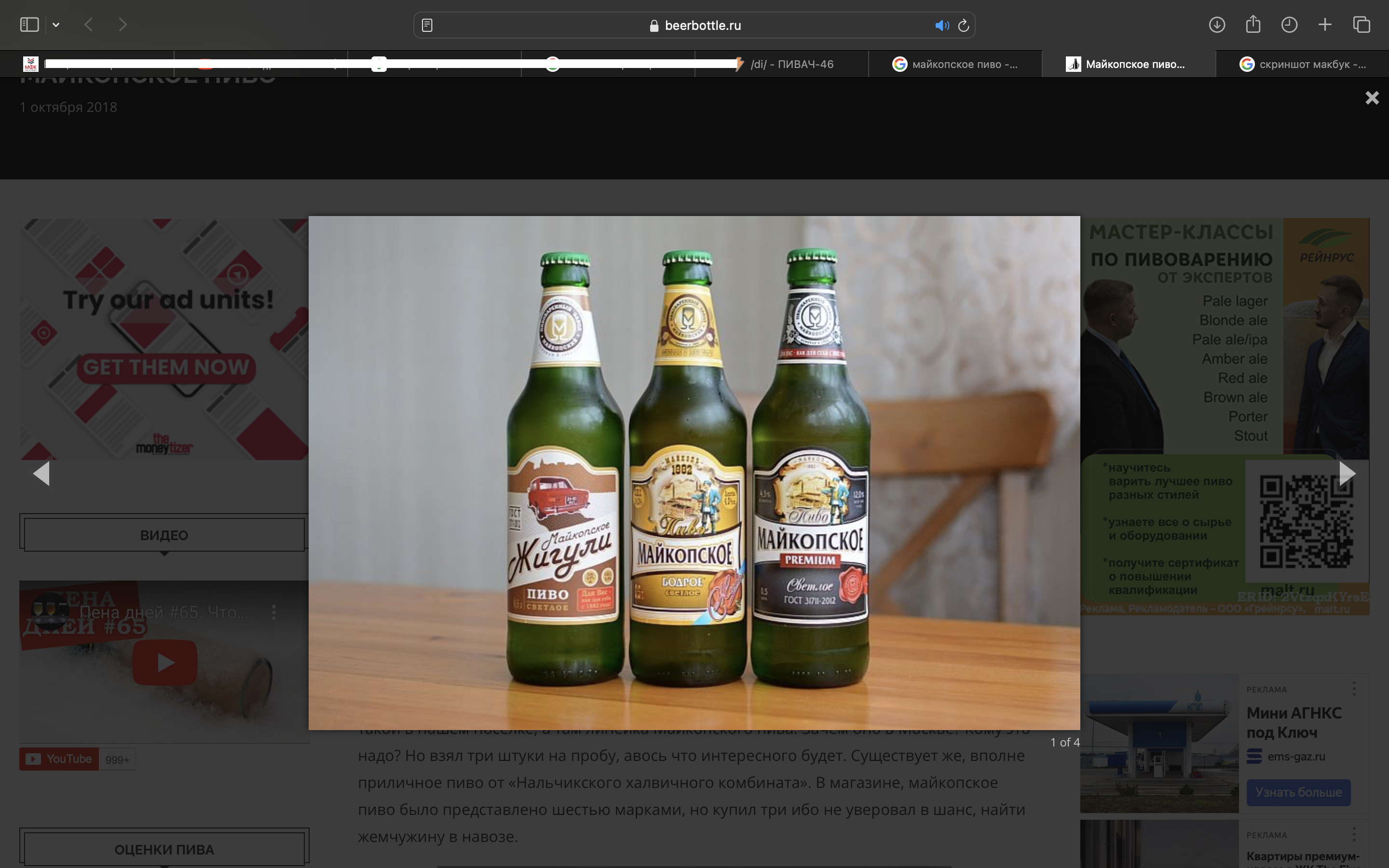Open the brewing master-classes ad banner
1389x868 pixels.
[1225, 416]
